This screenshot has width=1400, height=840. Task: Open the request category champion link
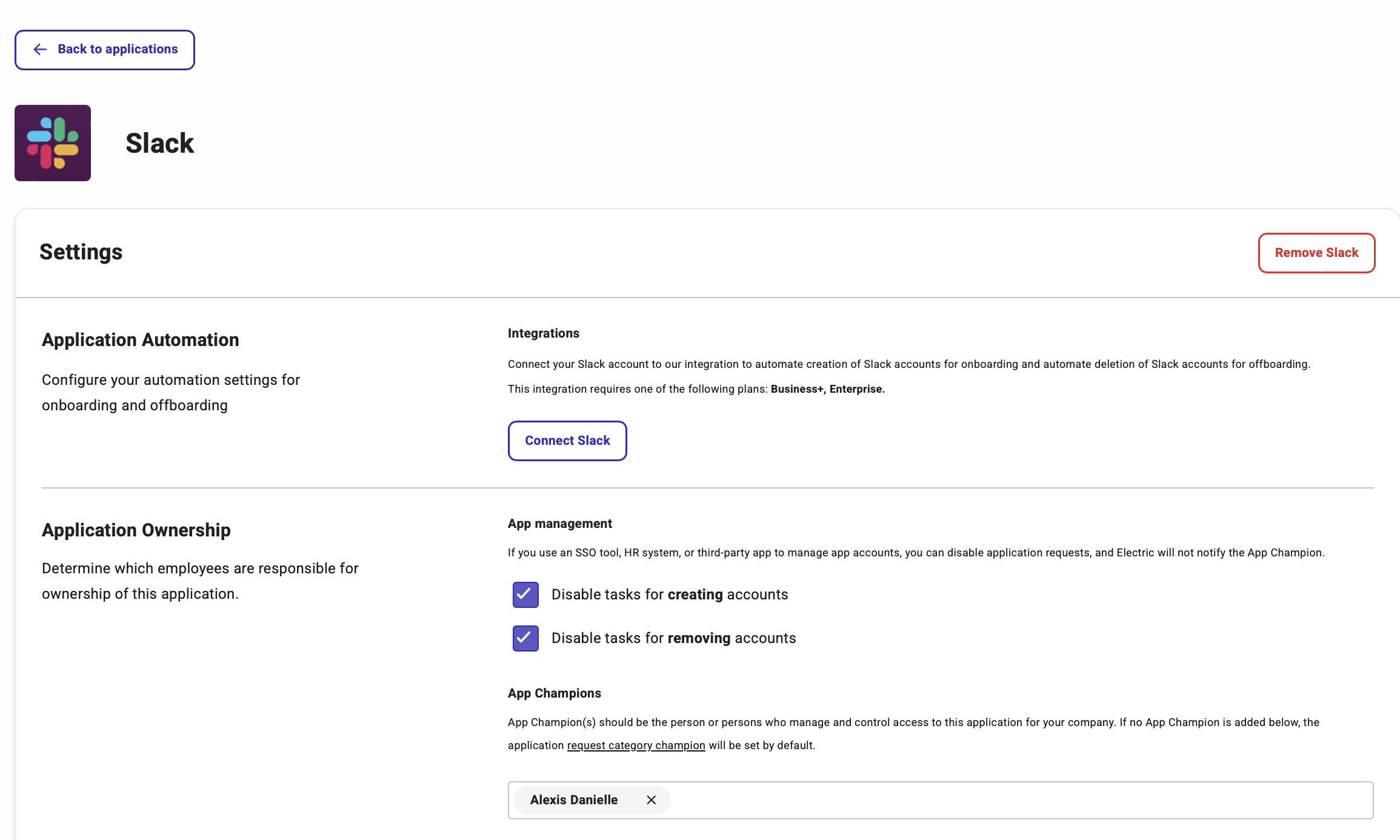(636, 745)
